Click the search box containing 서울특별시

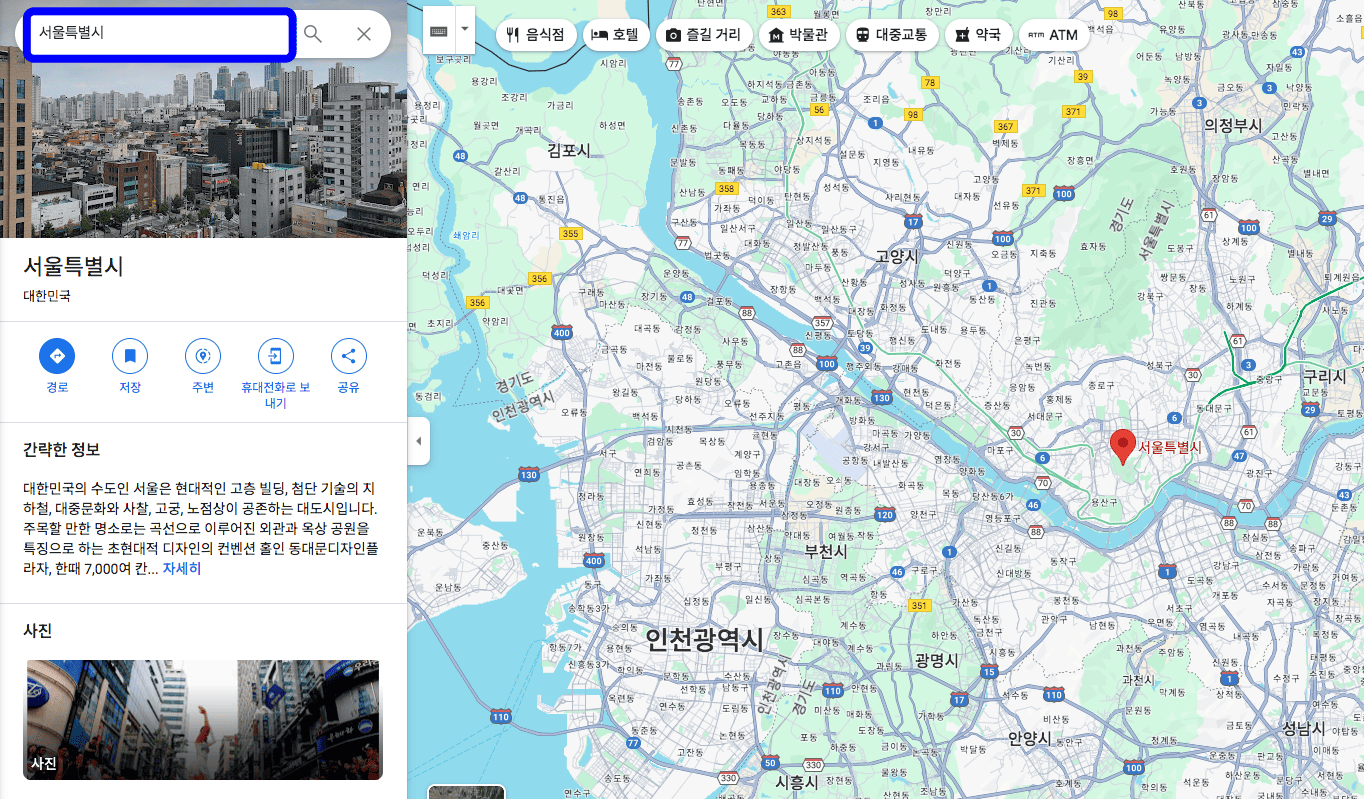[x=161, y=34]
